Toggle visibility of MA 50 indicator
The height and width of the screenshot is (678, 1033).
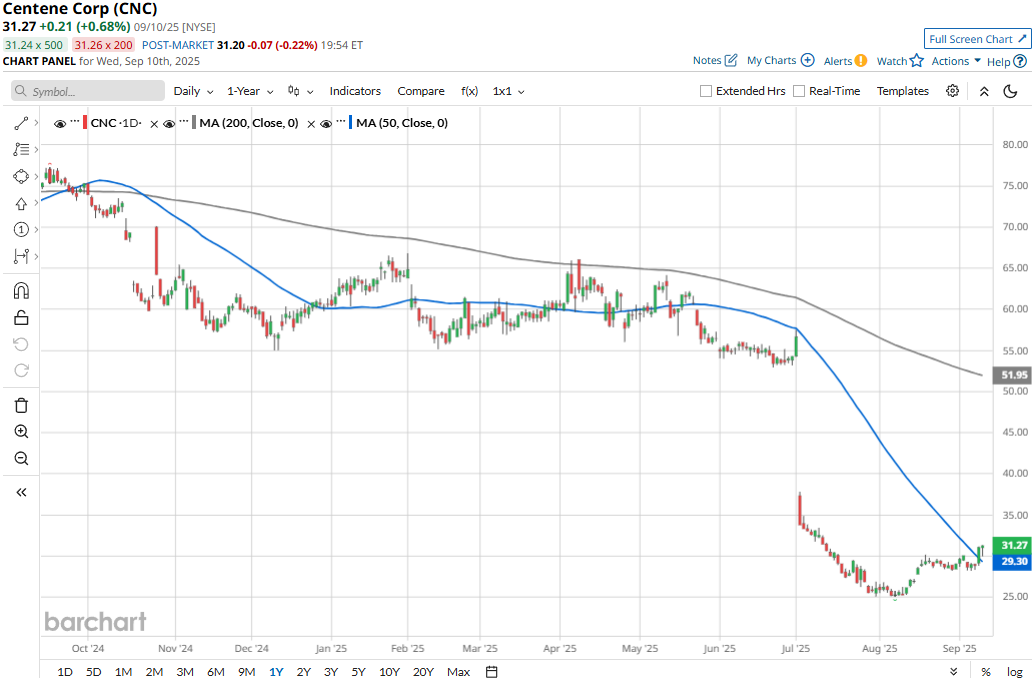[x=326, y=124]
